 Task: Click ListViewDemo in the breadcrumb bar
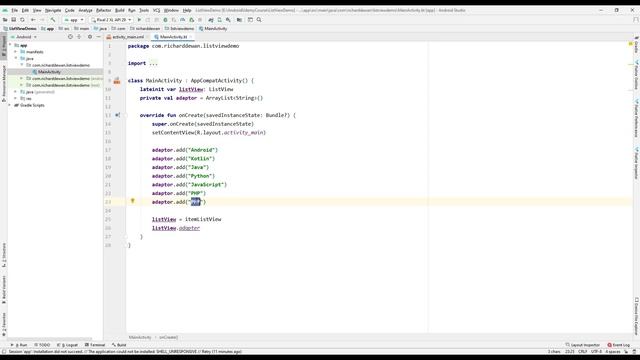pyautogui.click(x=20, y=29)
